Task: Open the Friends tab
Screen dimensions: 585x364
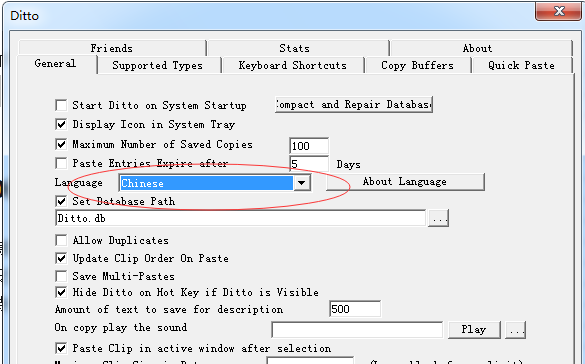Action: pyautogui.click(x=112, y=48)
